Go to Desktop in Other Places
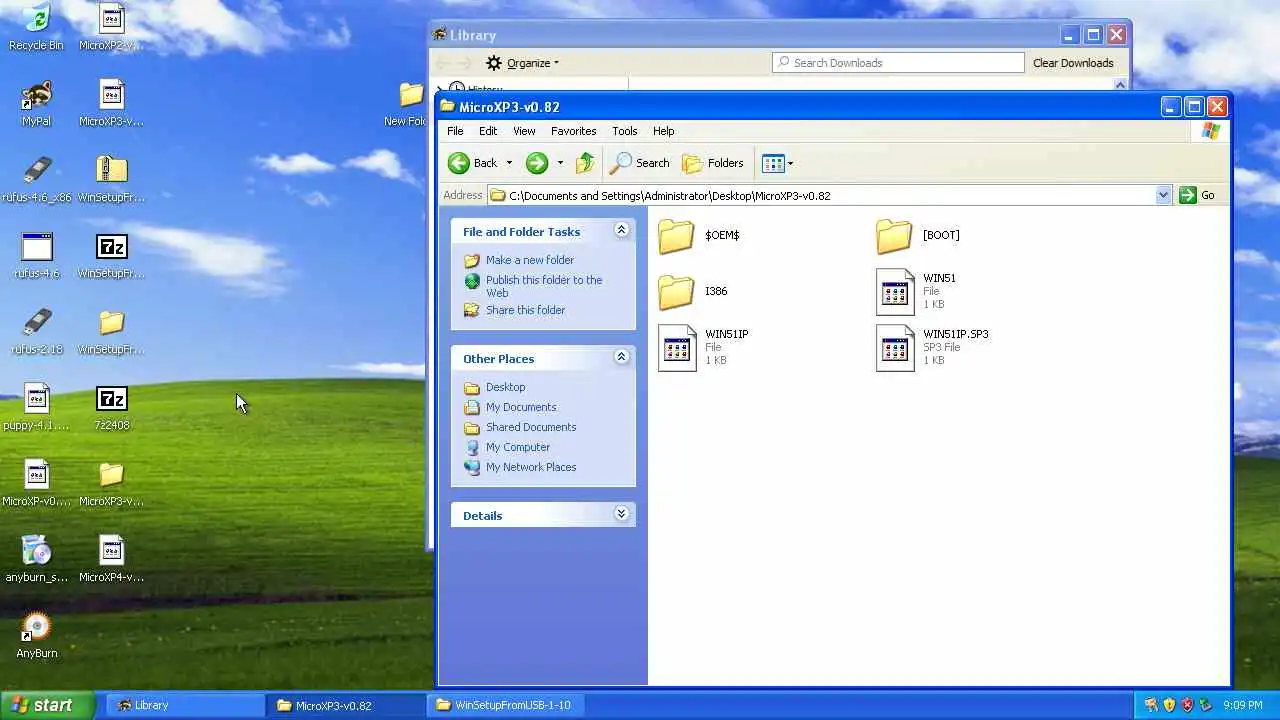 pos(505,387)
